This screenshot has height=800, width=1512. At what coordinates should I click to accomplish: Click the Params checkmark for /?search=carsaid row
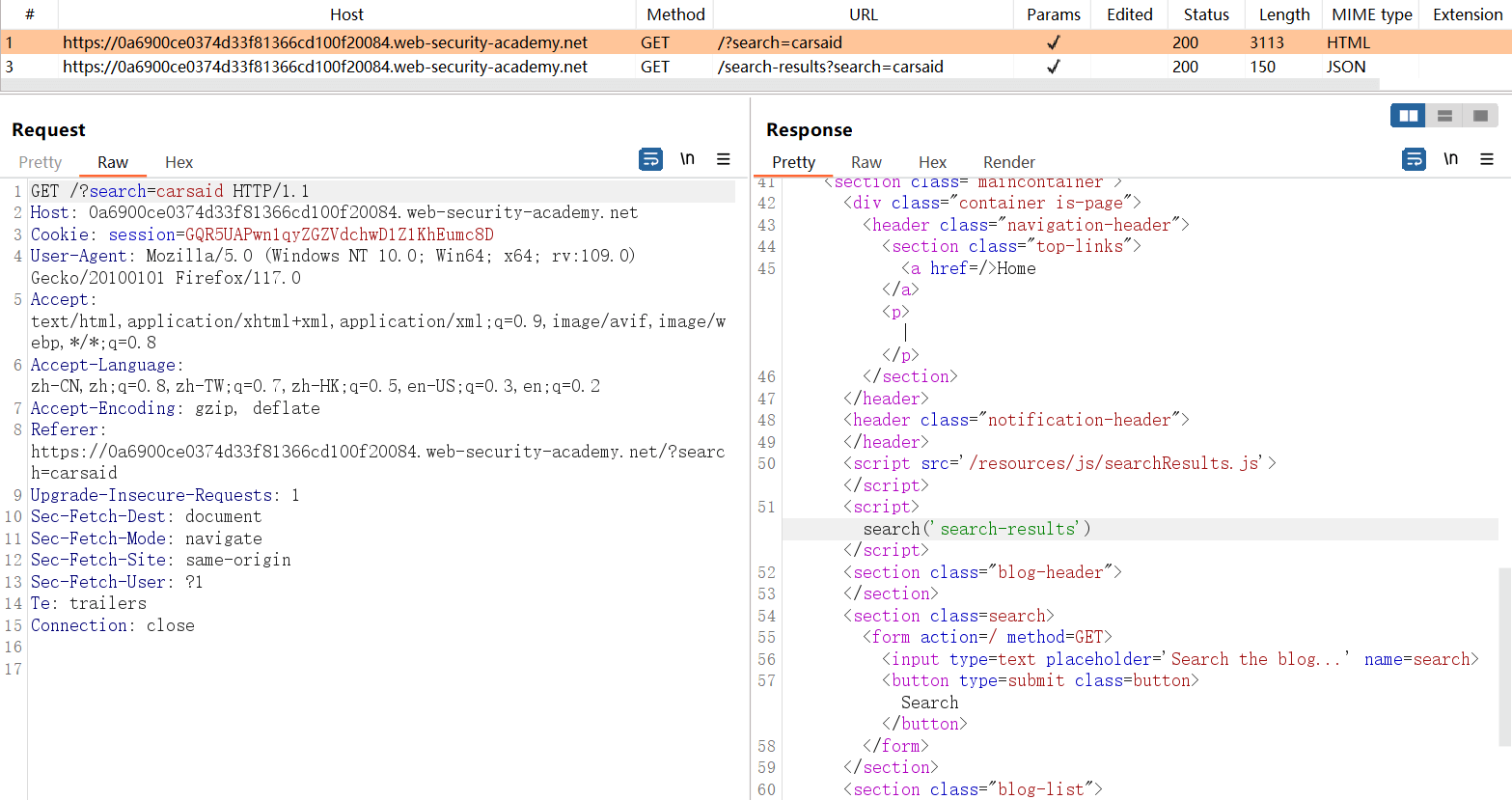coord(1053,42)
